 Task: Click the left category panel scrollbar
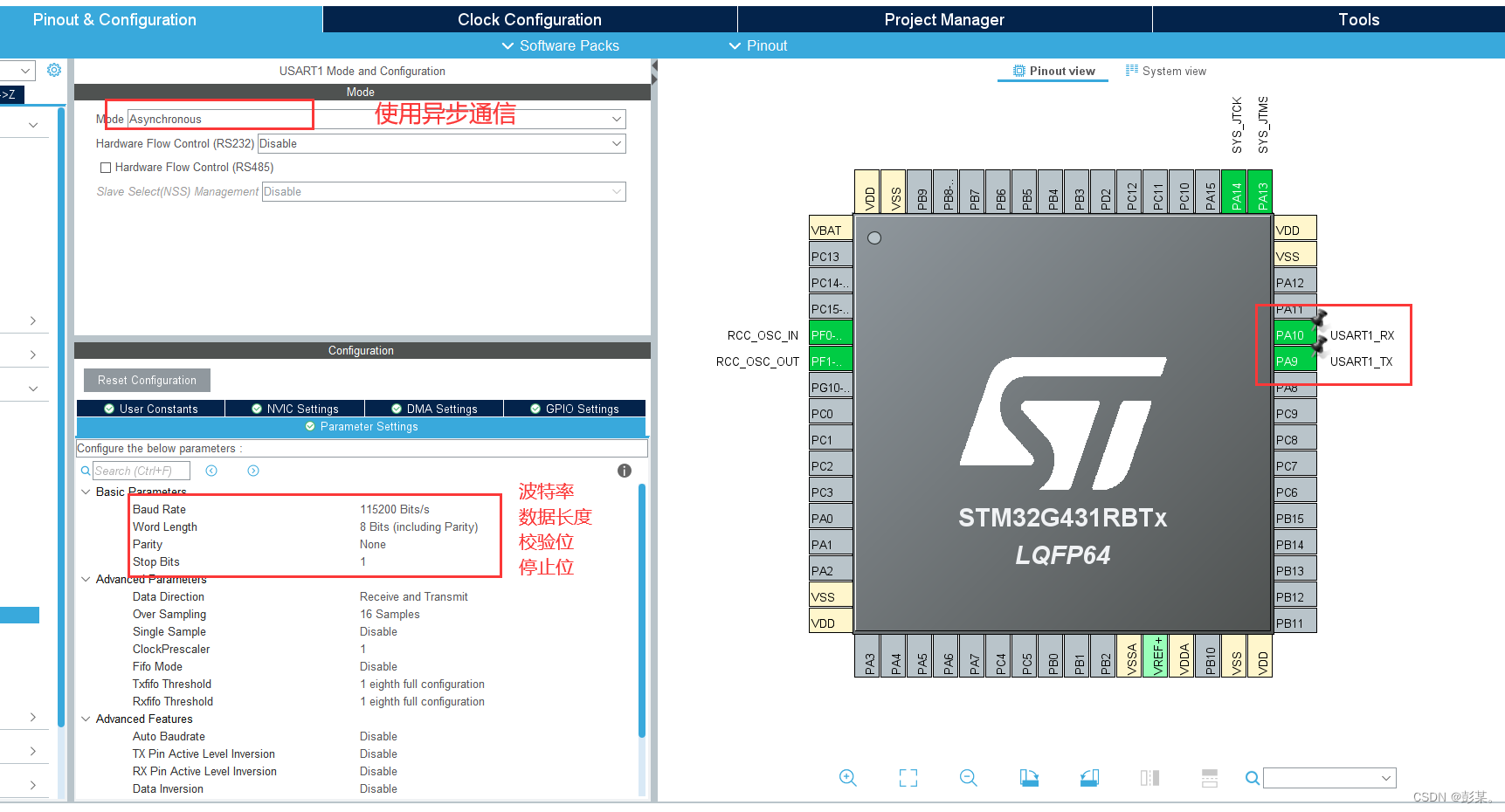(61, 417)
